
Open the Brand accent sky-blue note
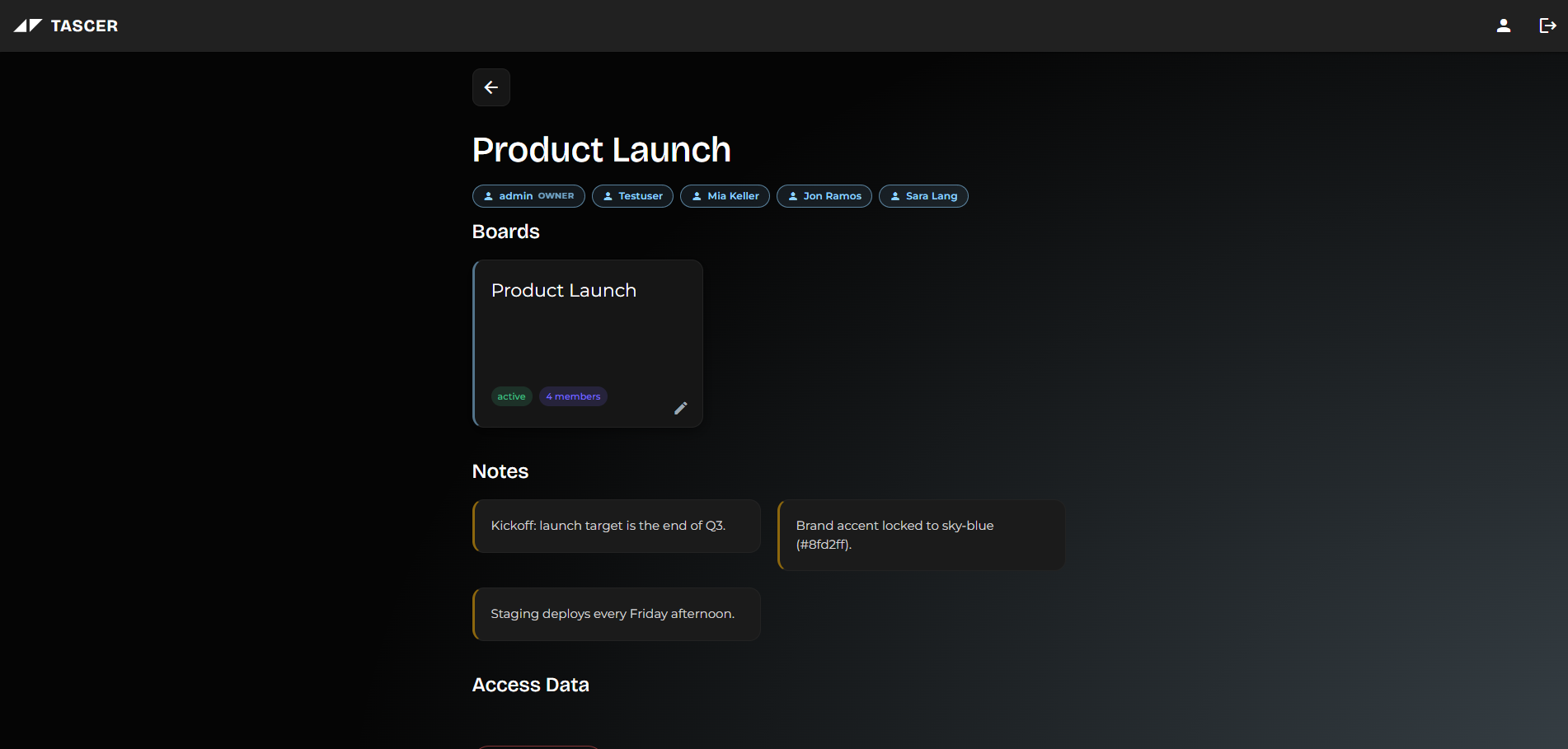921,535
